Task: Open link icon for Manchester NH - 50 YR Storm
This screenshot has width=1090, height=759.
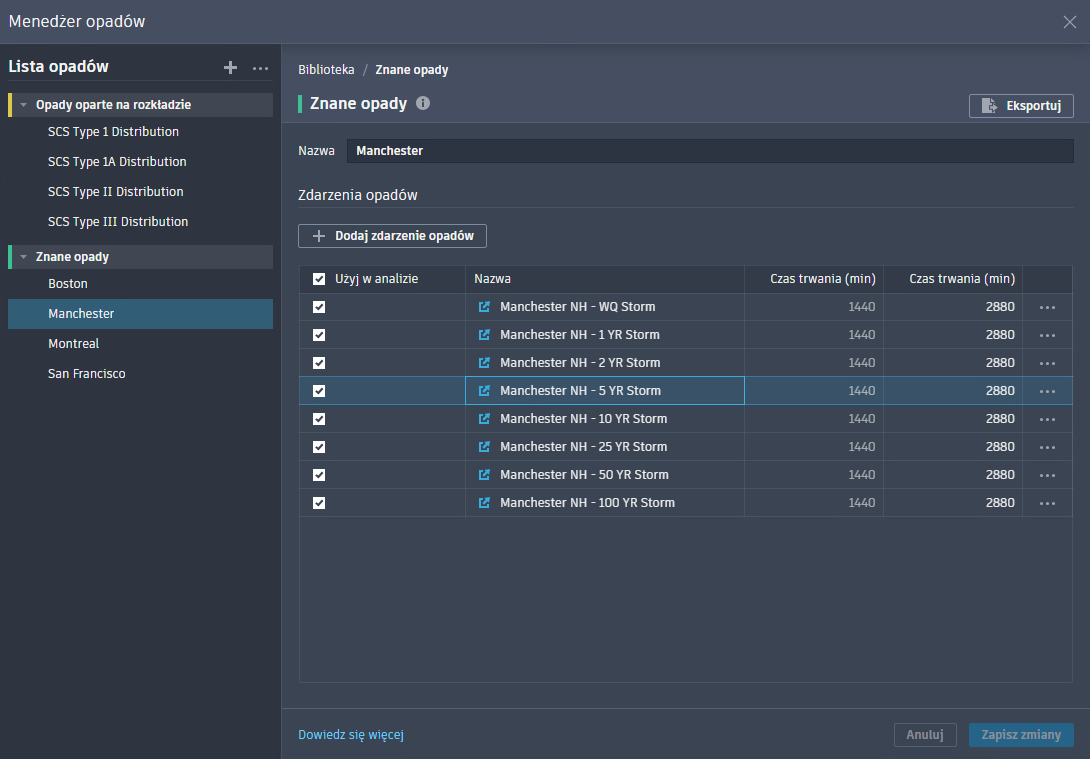Action: pyautogui.click(x=485, y=475)
